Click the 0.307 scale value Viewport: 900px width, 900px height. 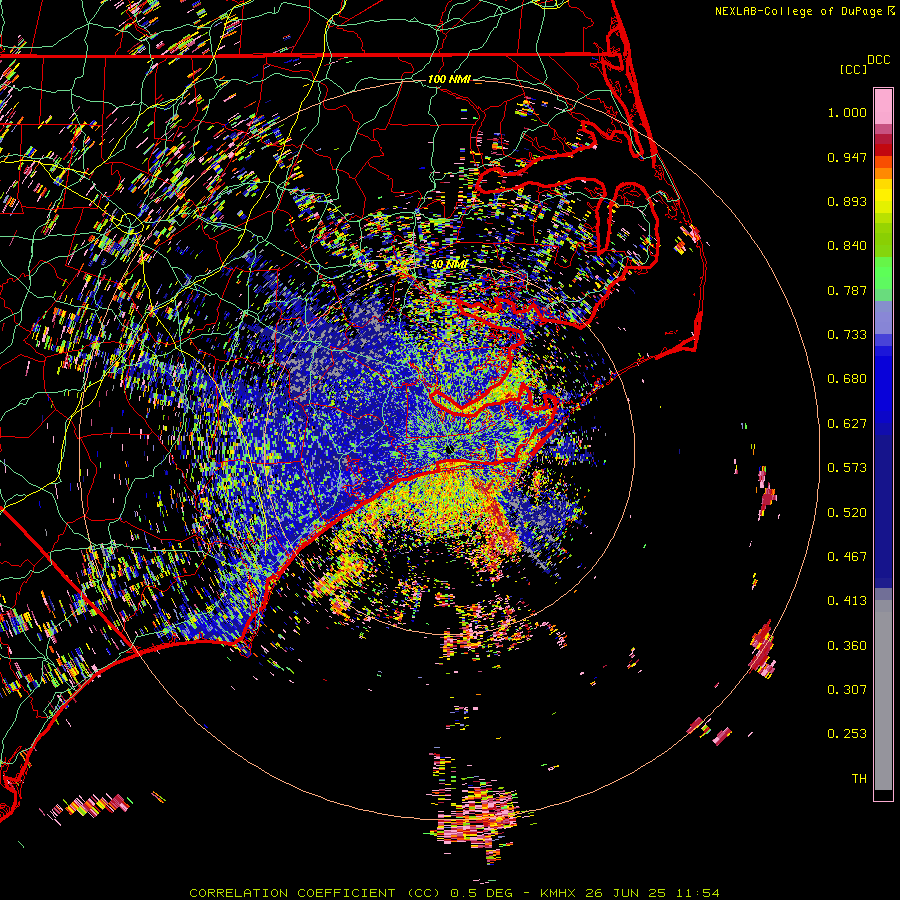coord(847,690)
